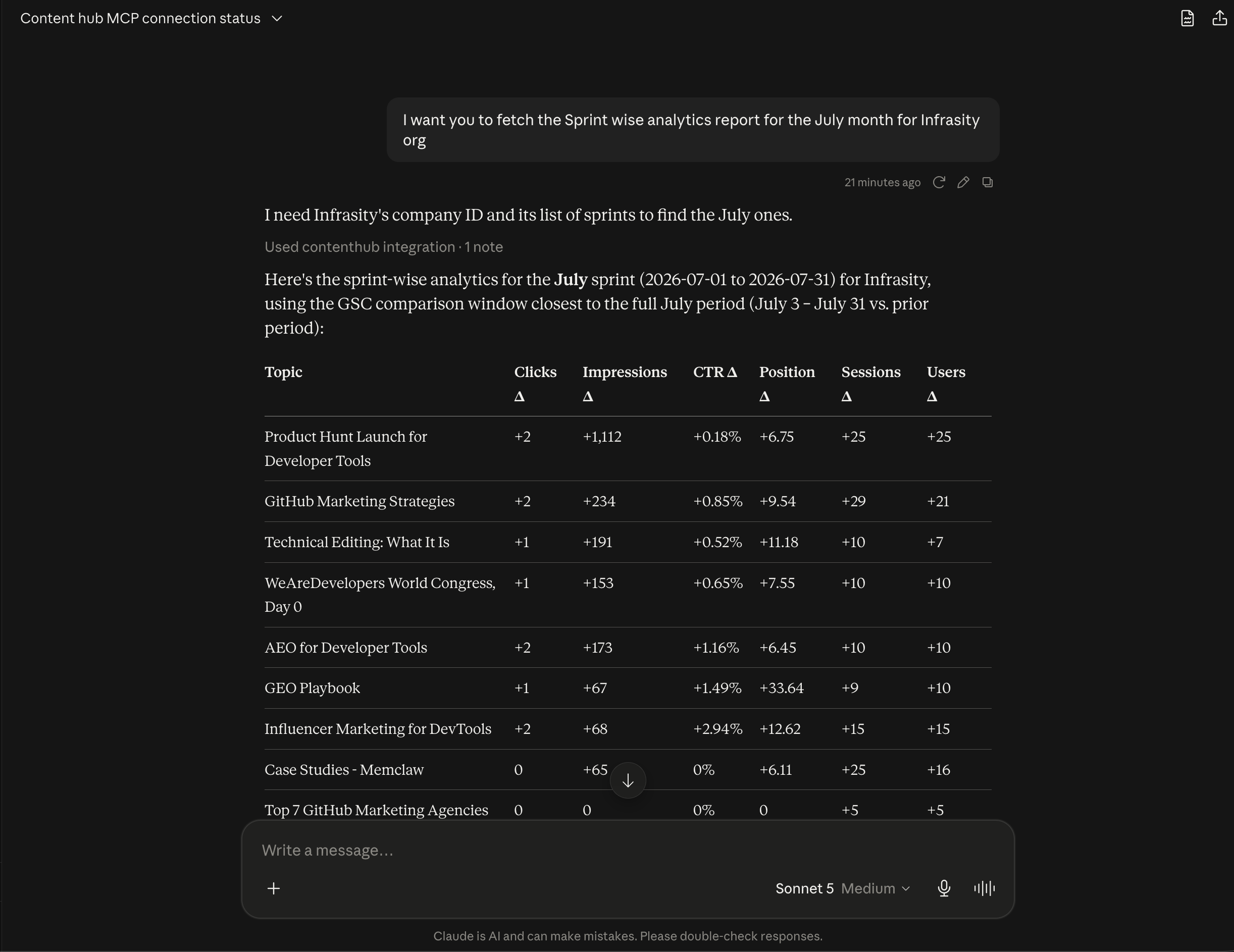1234x952 pixels.
Task: Expand 'Used contenthub integration · 1 note'
Action: (x=384, y=247)
